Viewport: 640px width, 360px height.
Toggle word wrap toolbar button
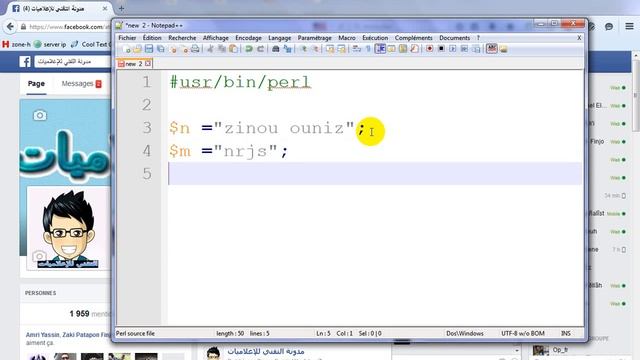(356, 49)
